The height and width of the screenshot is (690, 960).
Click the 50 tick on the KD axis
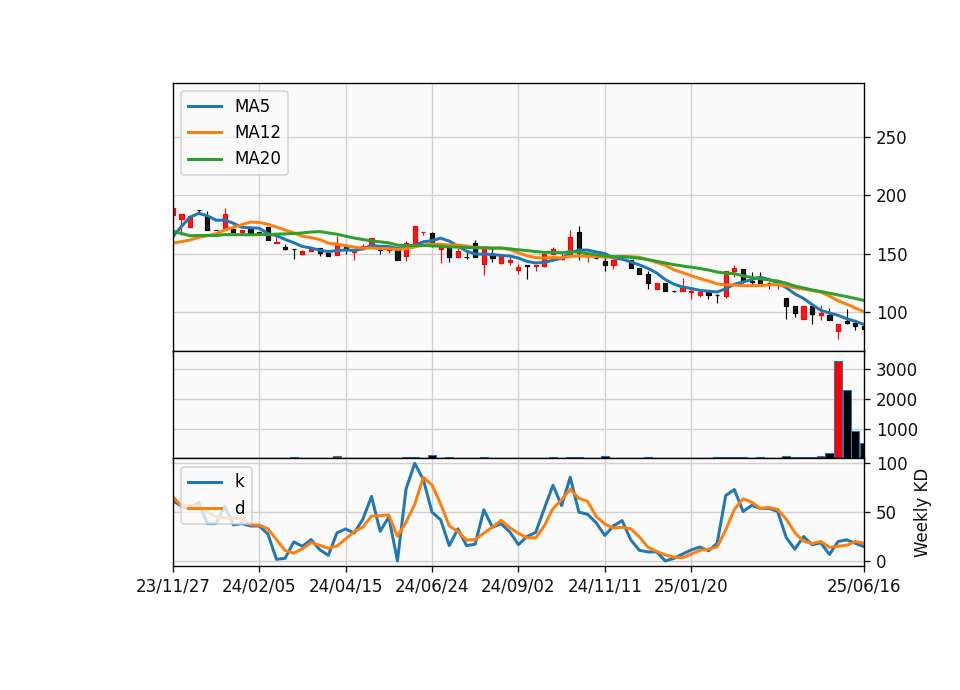[886, 513]
